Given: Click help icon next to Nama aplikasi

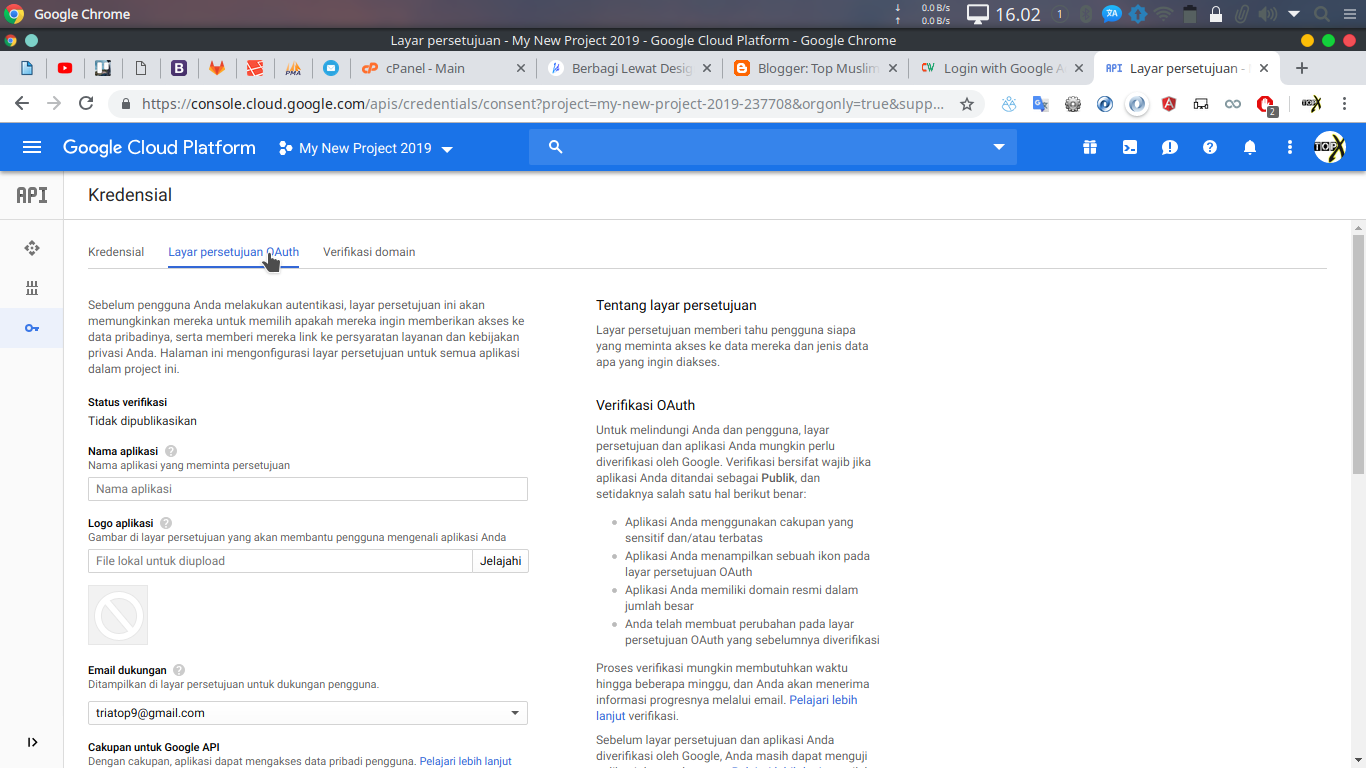Looking at the screenshot, I should (171, 451).
